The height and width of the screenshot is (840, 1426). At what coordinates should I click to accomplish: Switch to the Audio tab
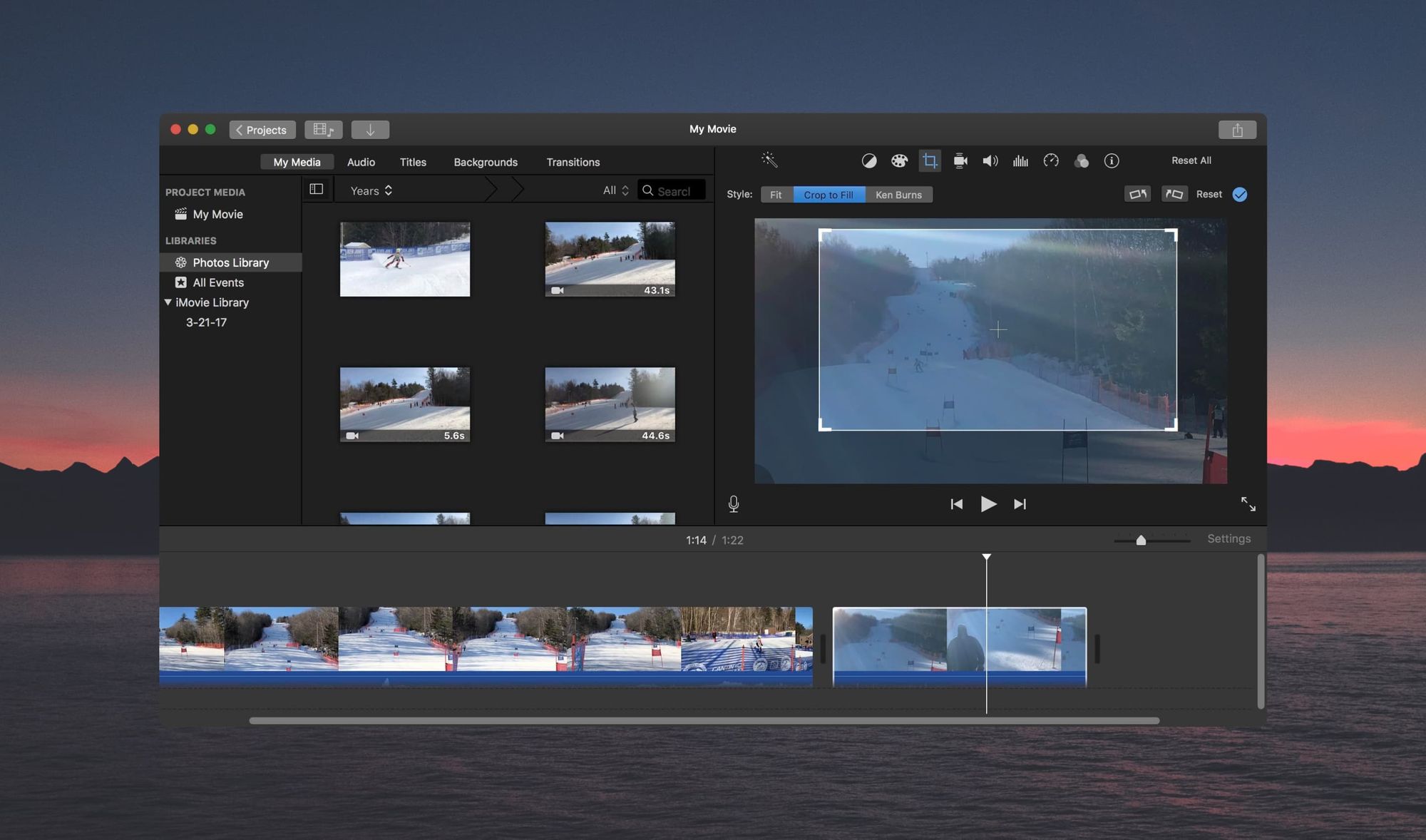[361, 162]
